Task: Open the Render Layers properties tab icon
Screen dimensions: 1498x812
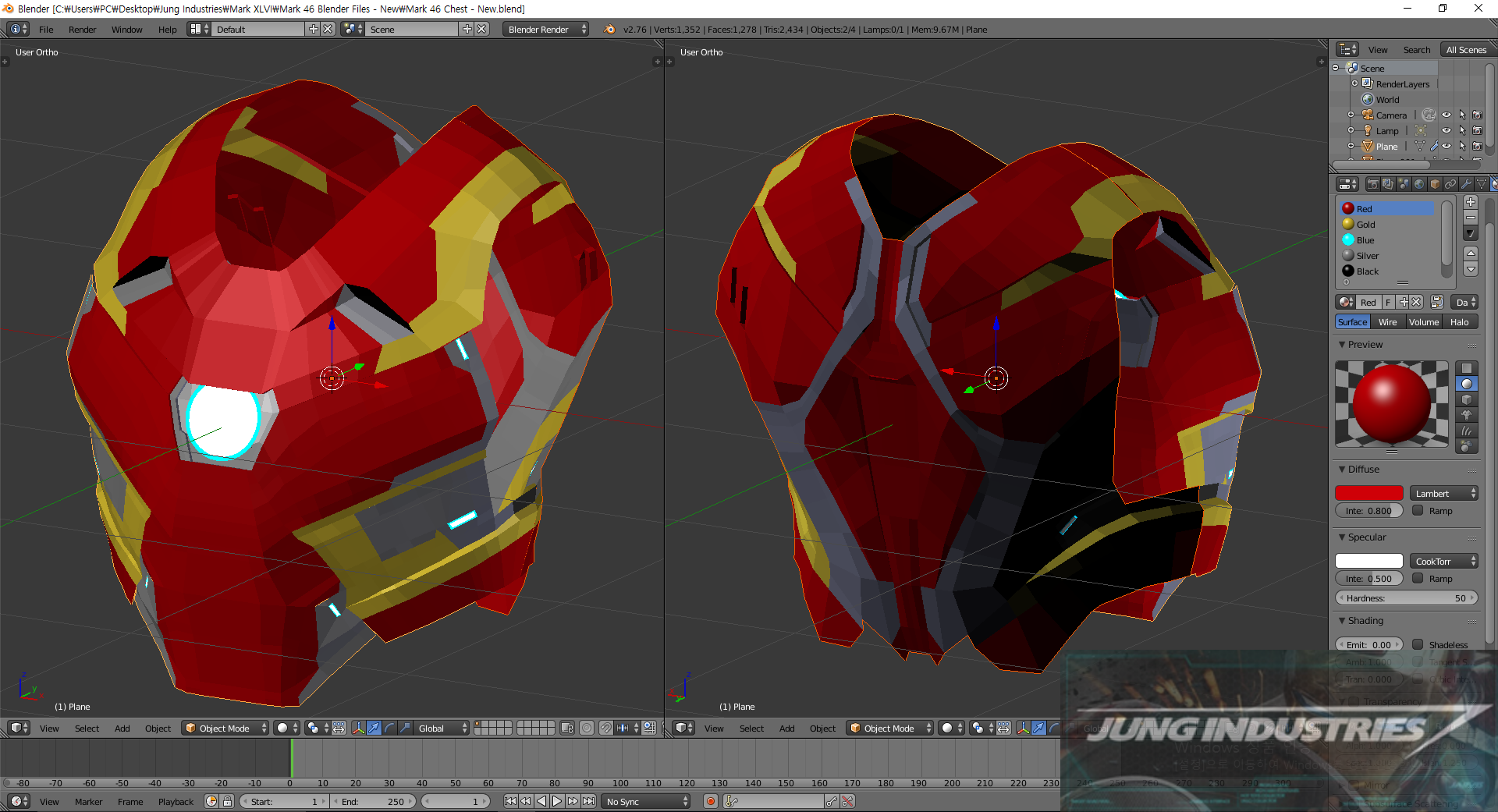Action: click(x=1388, y=184)
